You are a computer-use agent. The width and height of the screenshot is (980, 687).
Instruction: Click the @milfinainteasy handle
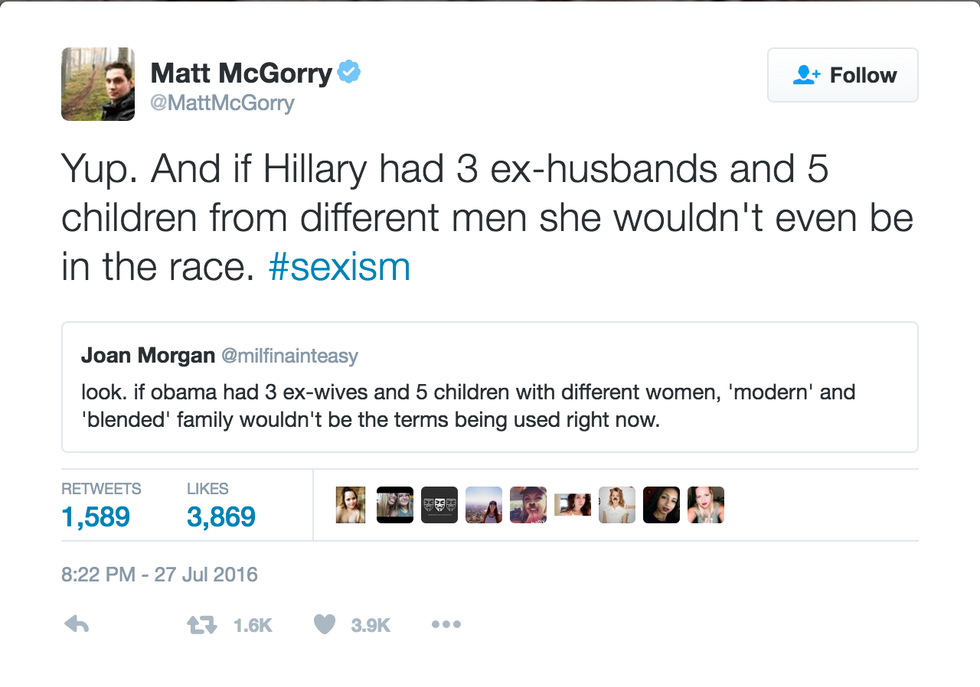(x=289, y=356)
